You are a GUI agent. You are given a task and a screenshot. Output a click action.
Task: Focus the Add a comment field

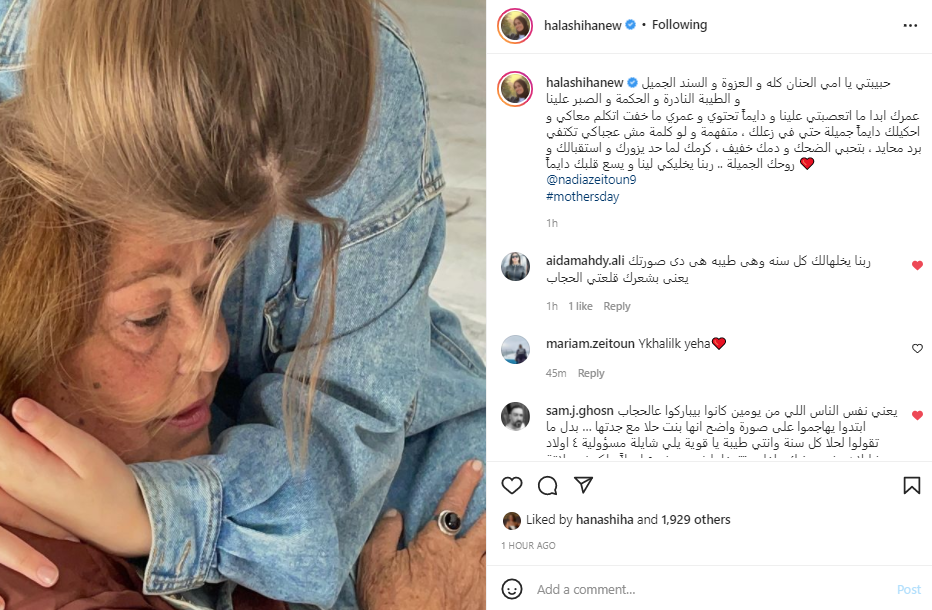coord(713,589)
